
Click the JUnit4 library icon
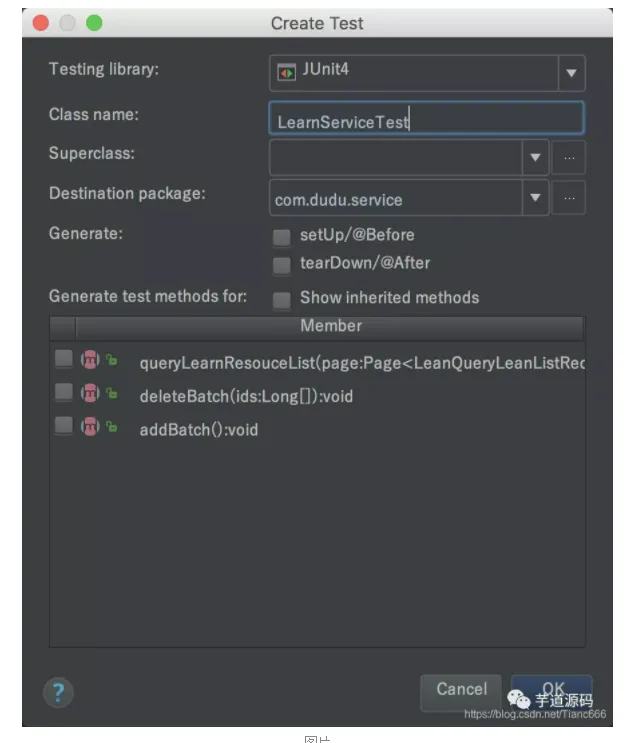pos(287,72)
